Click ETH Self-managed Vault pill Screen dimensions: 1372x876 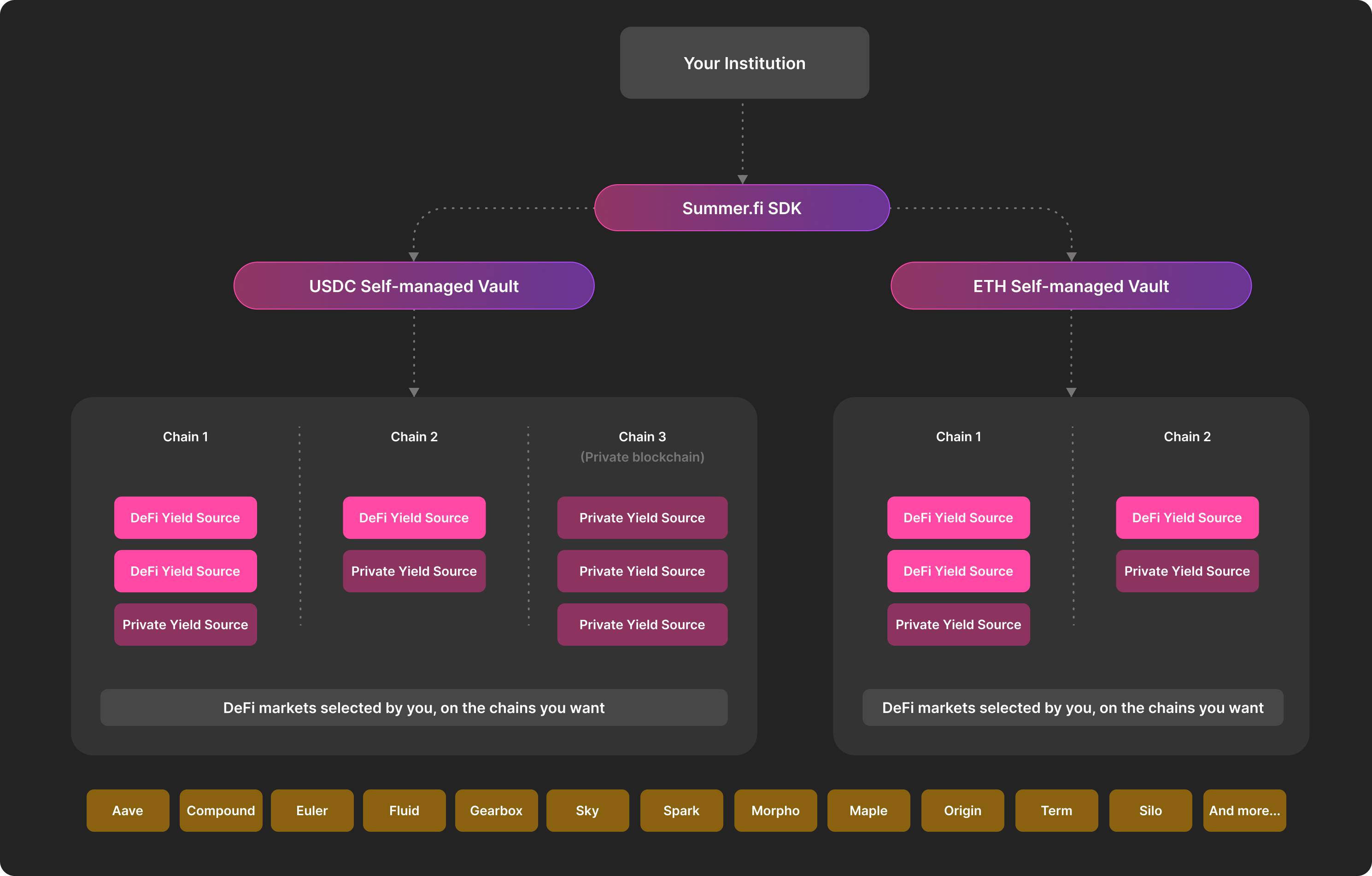point(1071,286)
